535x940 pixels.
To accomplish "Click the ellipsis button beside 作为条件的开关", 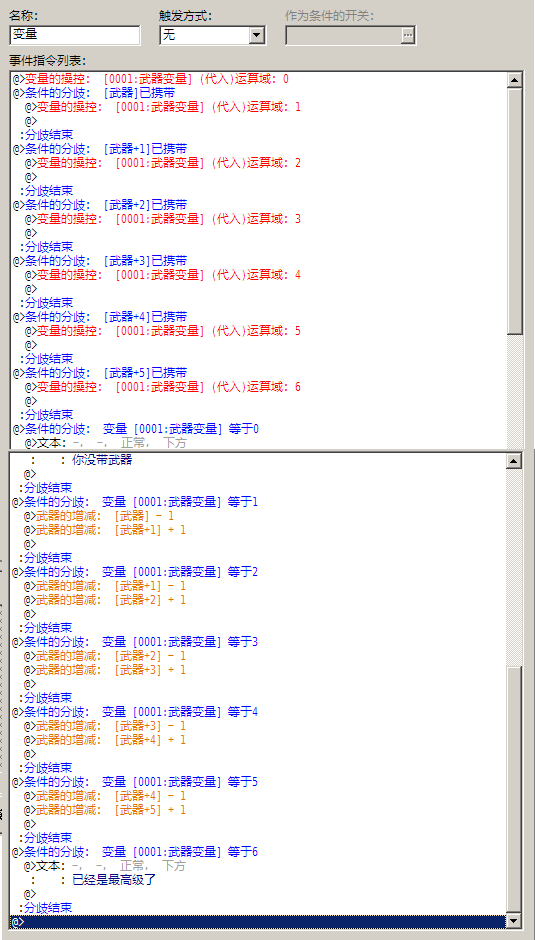I will pyautogui.click(x=408, y=35).
